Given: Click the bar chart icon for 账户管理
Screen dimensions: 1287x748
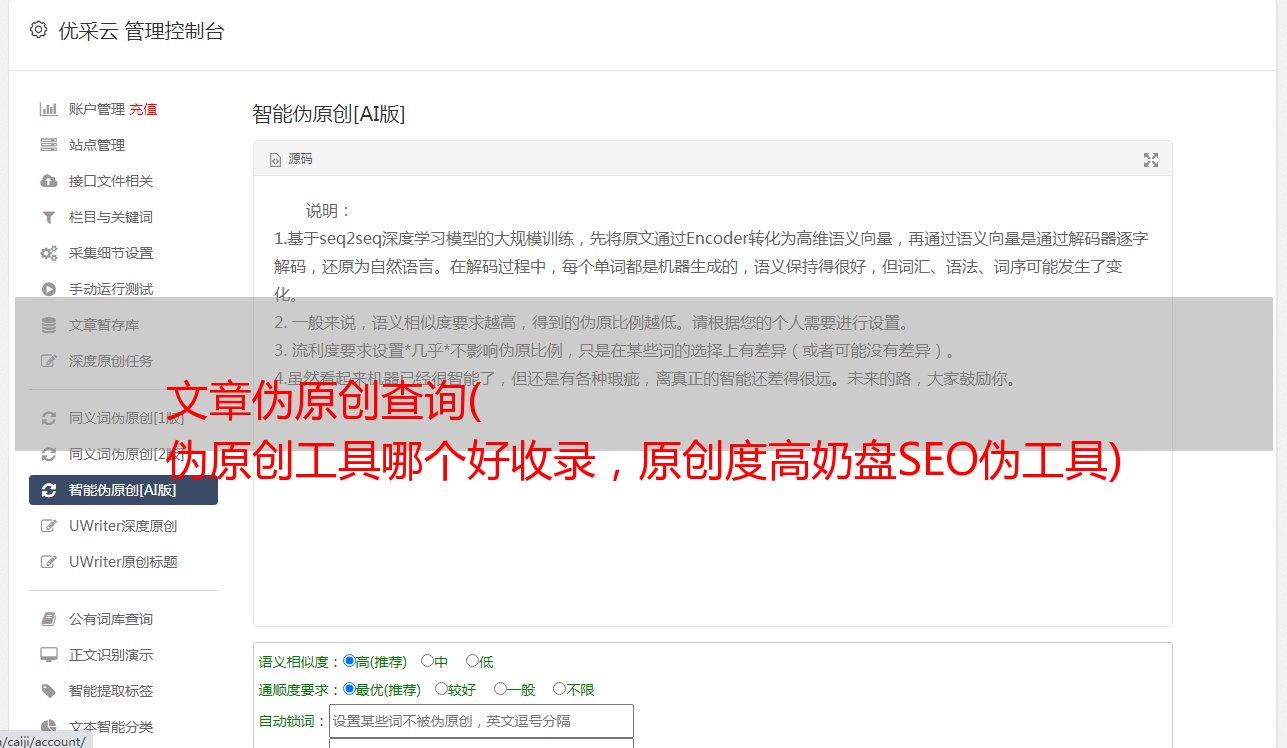Looking at the screenshot, I should [x=48, y=109].
